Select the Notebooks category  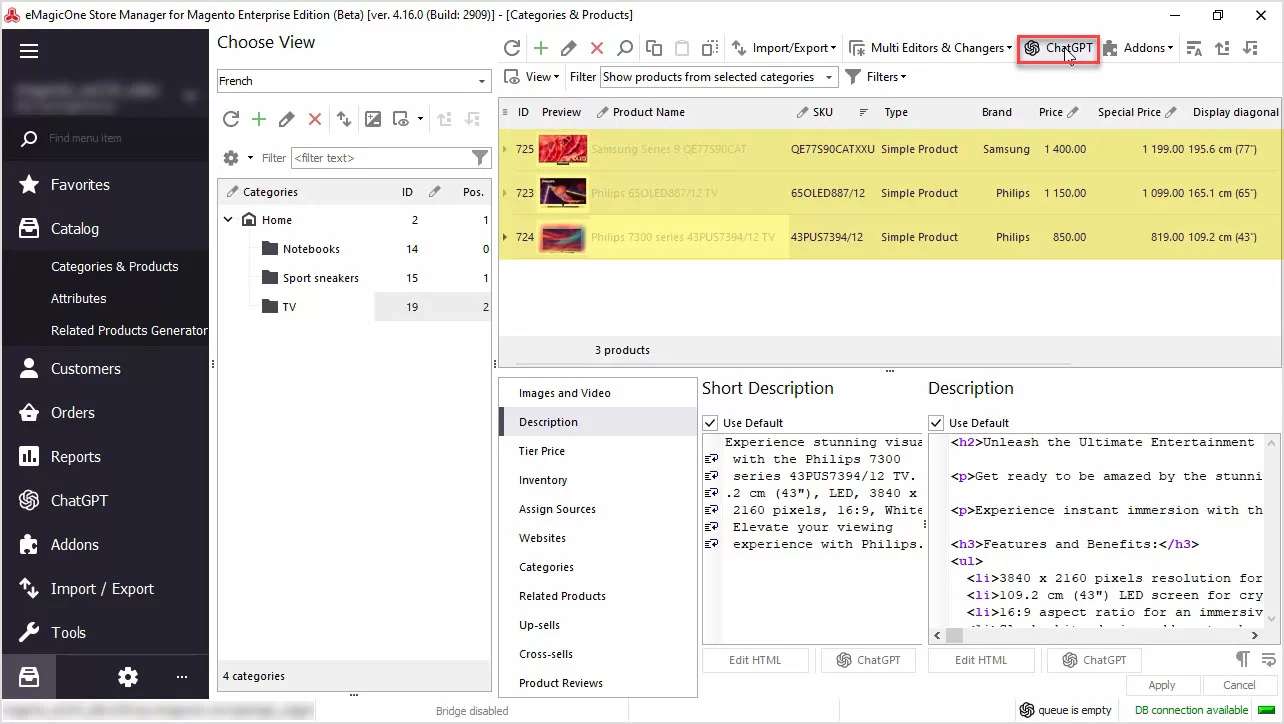(x=311, y=249)
